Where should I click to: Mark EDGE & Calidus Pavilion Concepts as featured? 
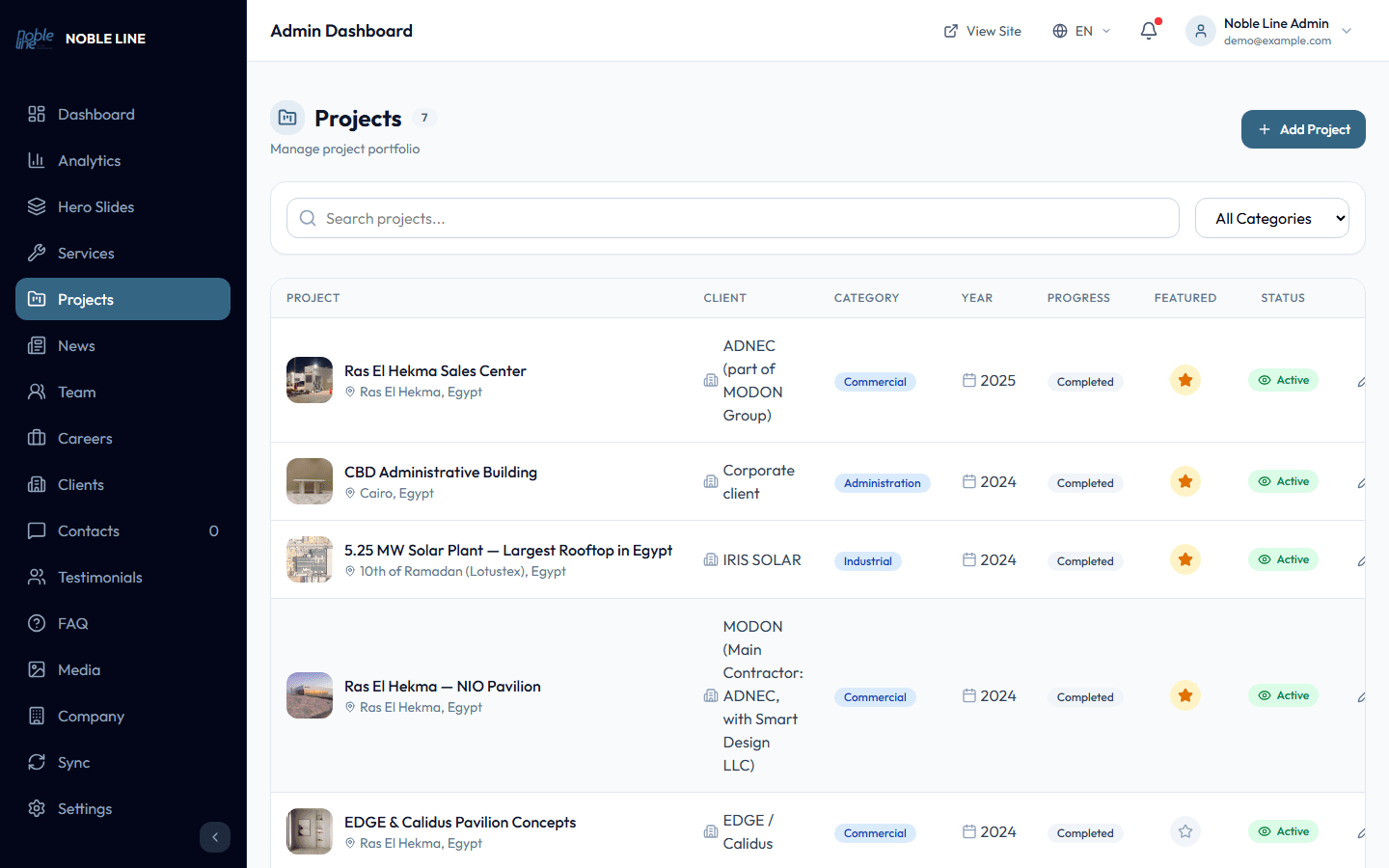pyautogui.click(x=1185, y=831)
